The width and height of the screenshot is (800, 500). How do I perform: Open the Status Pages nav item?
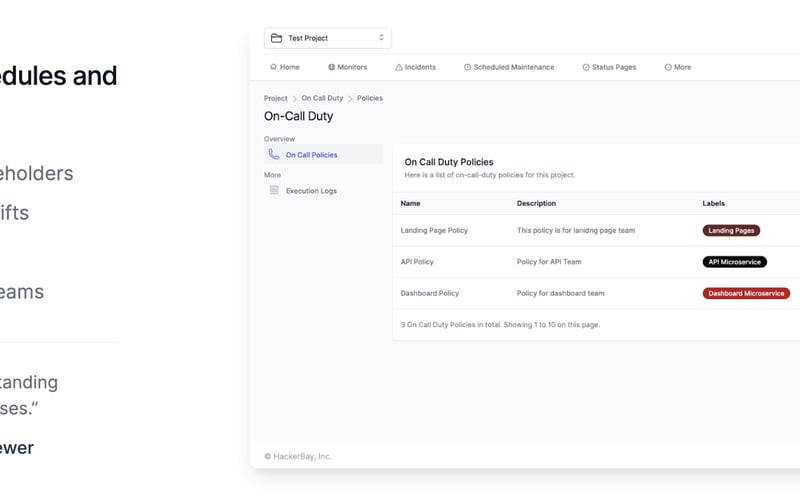[609, 67]
